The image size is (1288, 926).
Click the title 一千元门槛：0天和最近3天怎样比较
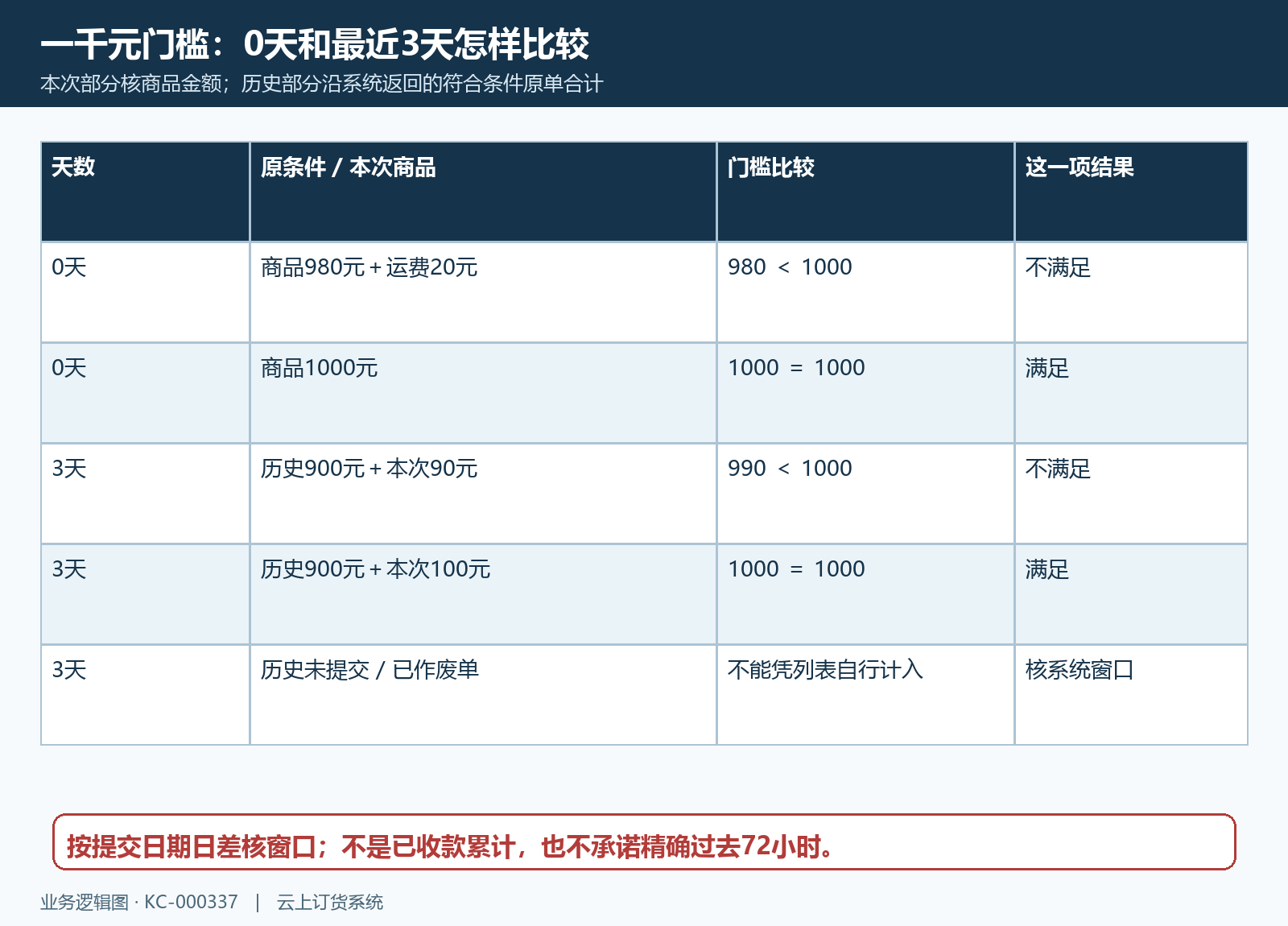(315, 44)
